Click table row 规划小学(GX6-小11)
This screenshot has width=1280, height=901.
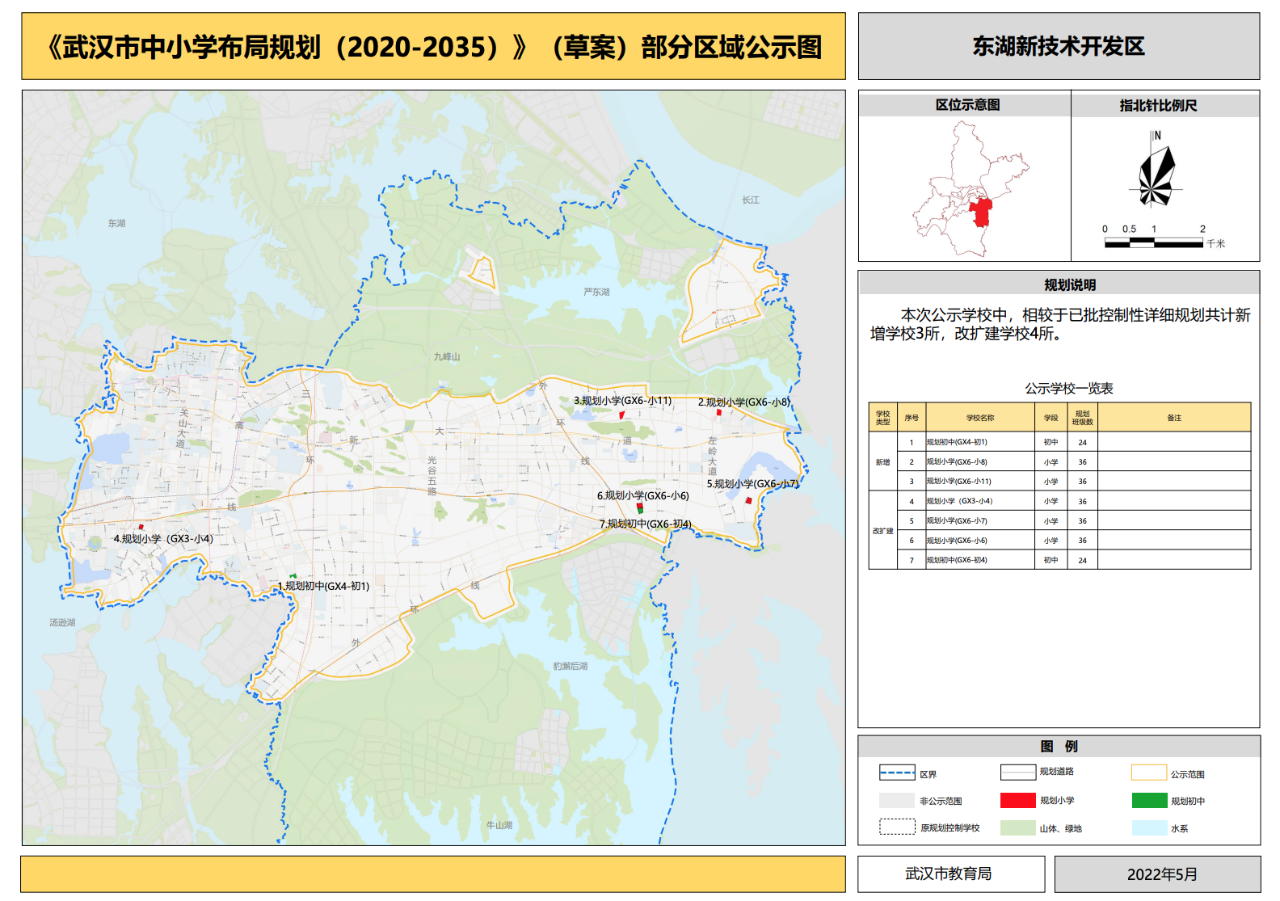(x=1074, y=481)
